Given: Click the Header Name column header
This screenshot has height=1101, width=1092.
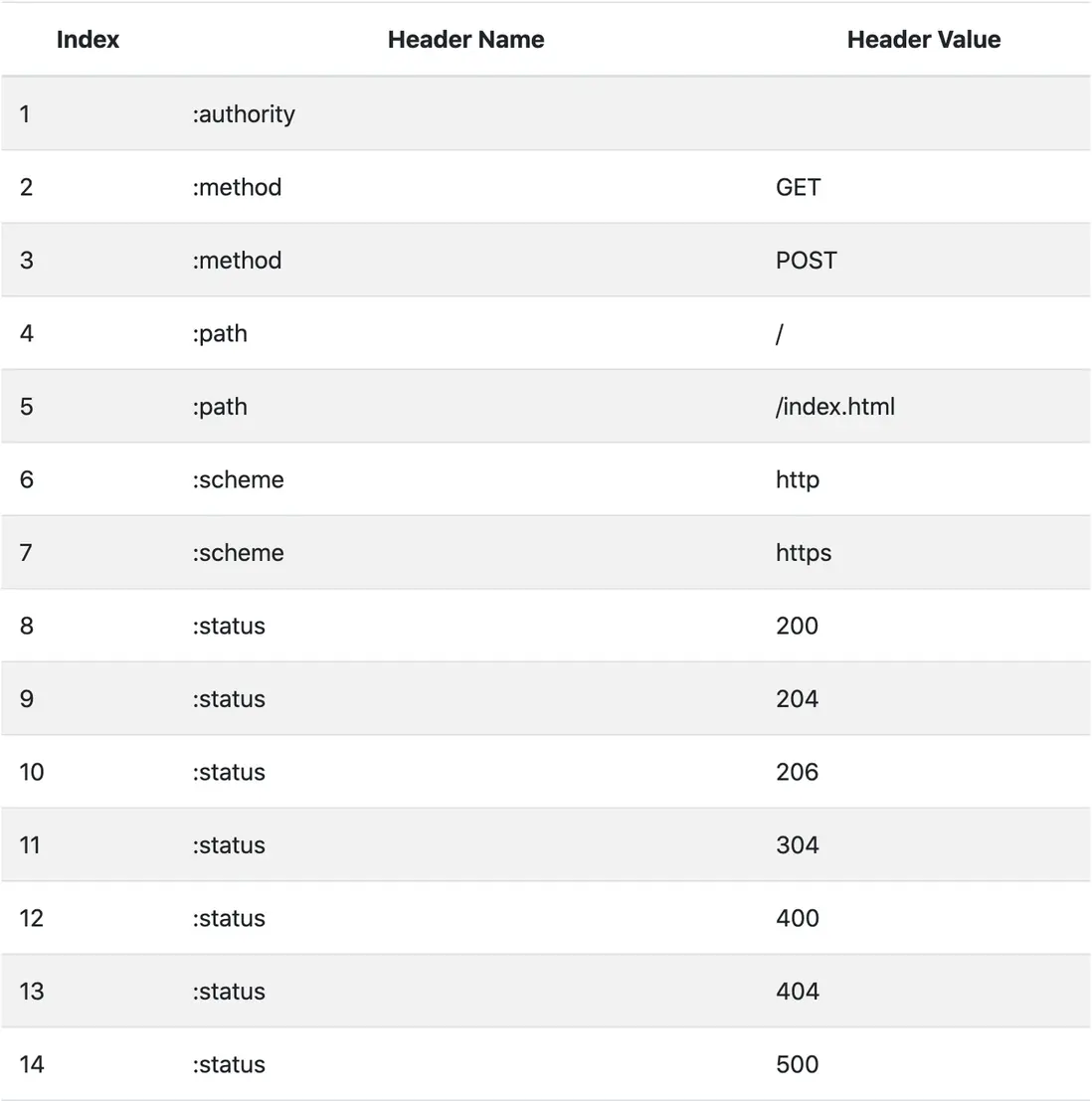Looking at the screenshot, I should click(465, 40).
